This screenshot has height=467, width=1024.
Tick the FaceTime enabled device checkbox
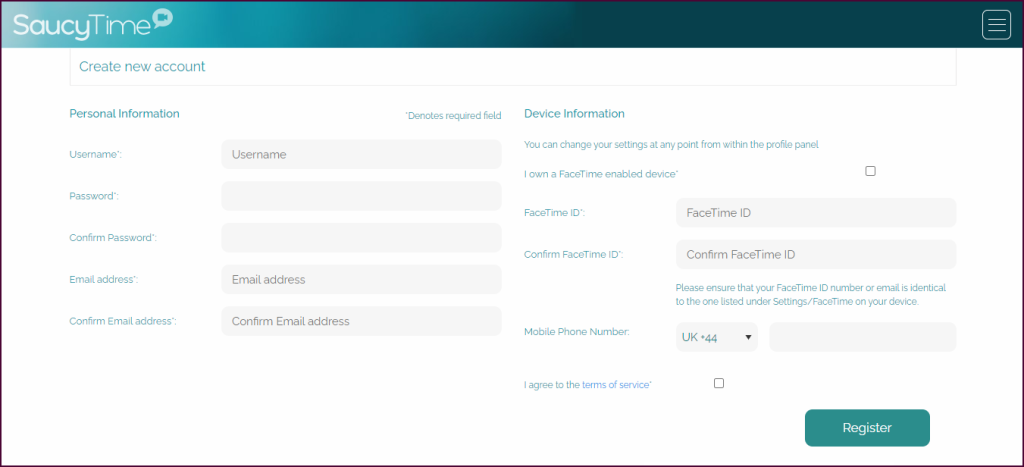870,171
